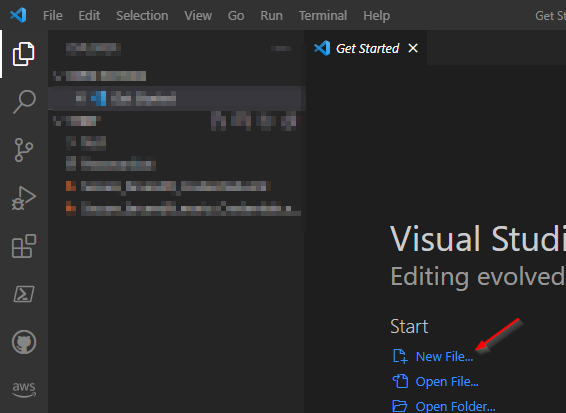Image resolution: width=566 pixels, height=413 pixels.
Task: Open the Search view in activity bar
Action: point(24,102)
